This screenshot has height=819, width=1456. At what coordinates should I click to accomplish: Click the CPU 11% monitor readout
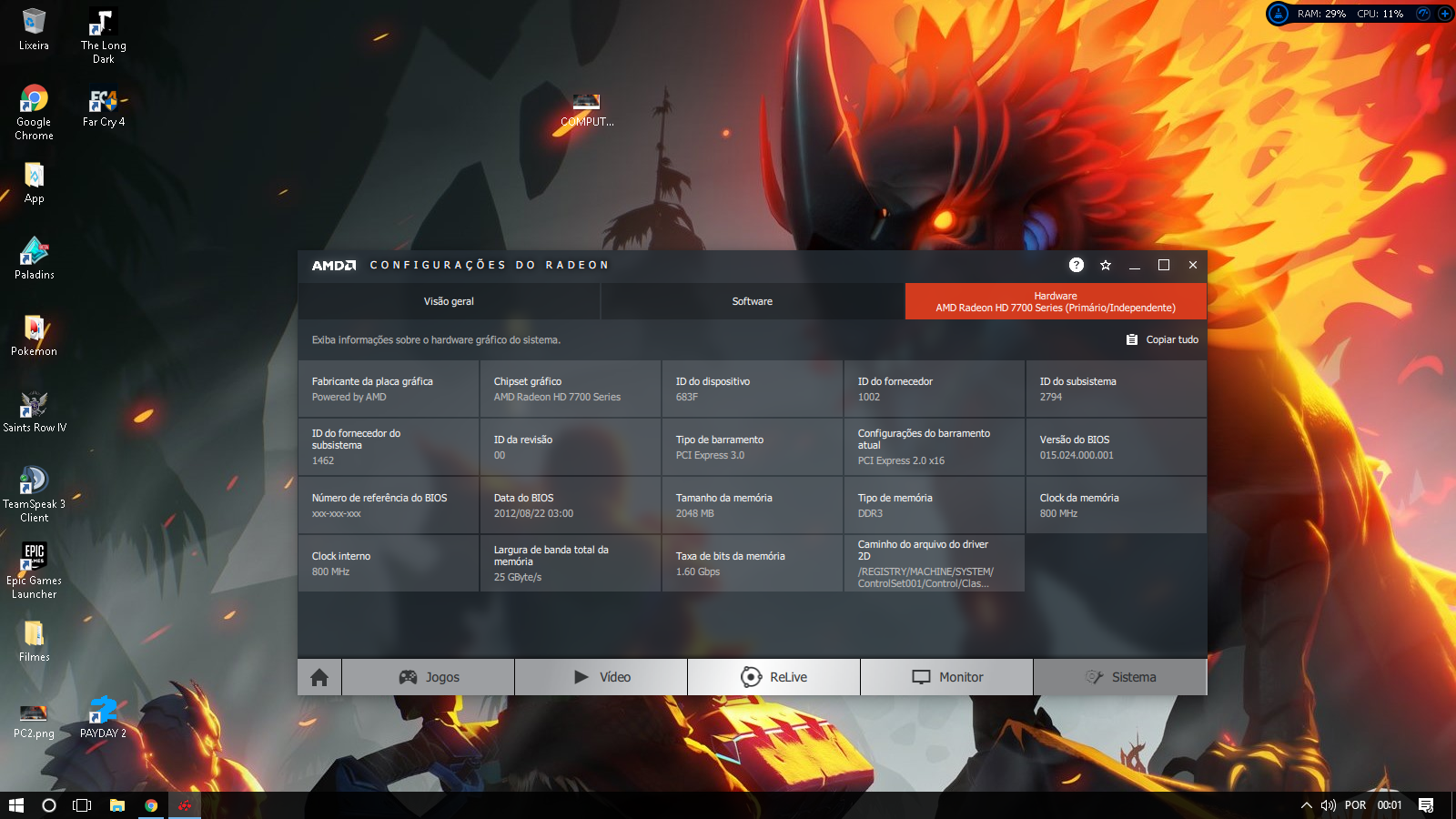click(x=1380, y=14)
